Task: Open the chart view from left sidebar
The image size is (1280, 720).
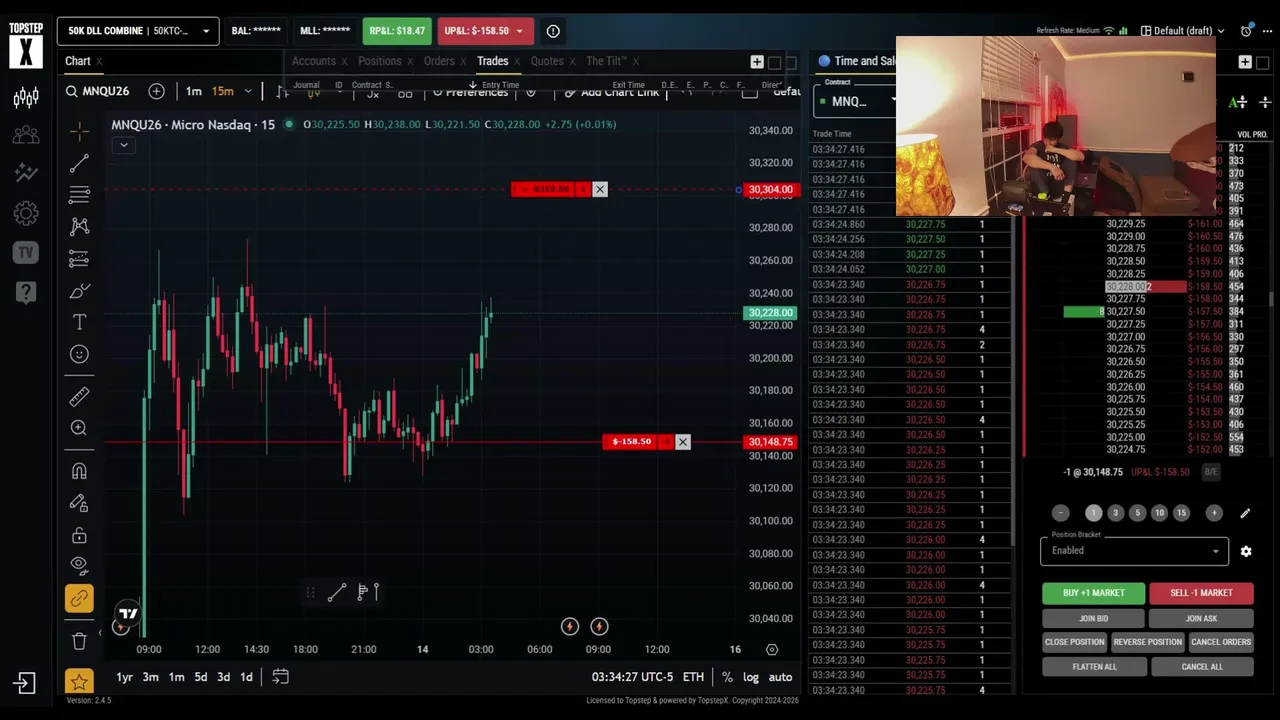Action: pos(26,97)
